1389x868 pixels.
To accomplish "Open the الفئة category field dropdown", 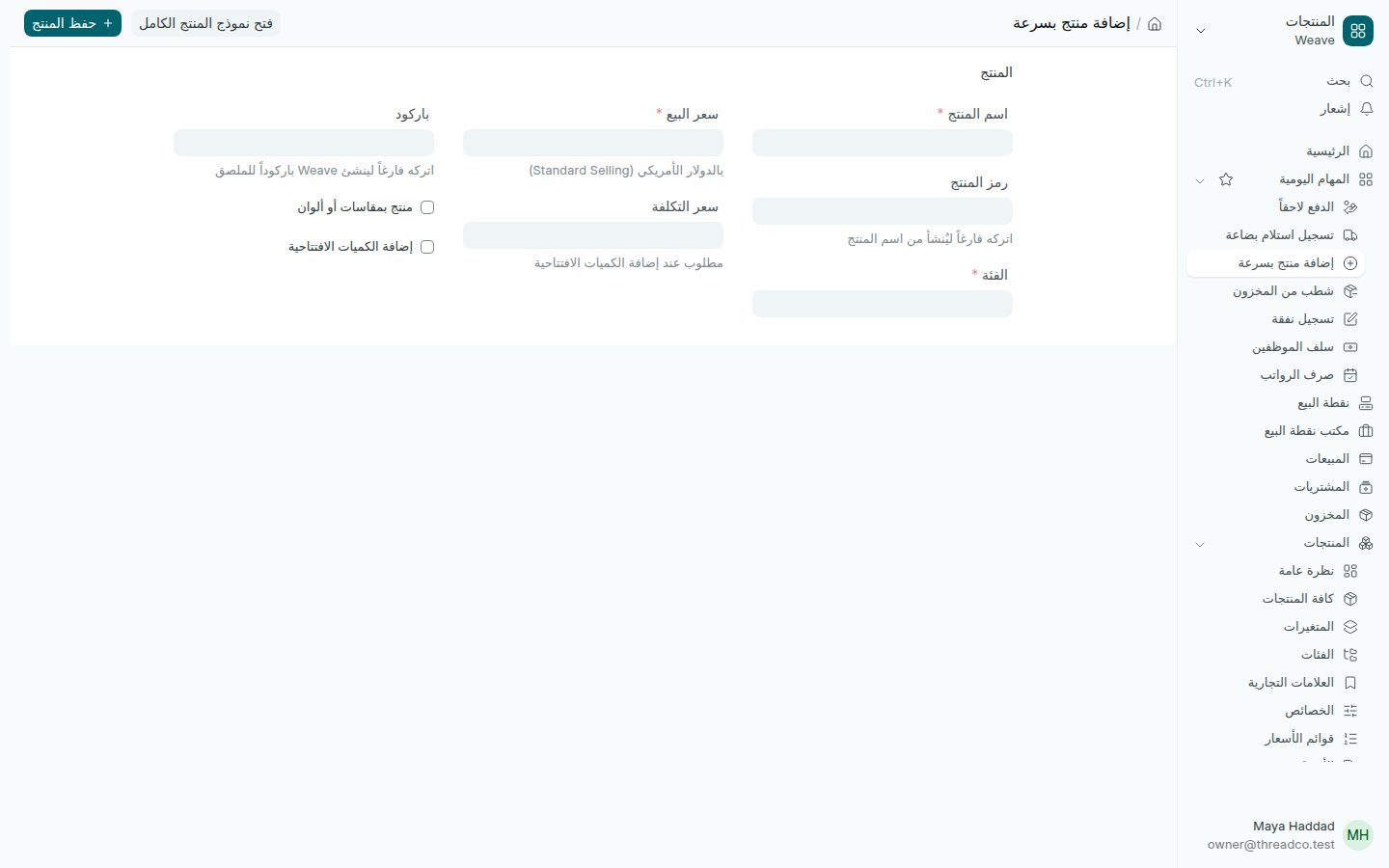I will pos(883,304).
